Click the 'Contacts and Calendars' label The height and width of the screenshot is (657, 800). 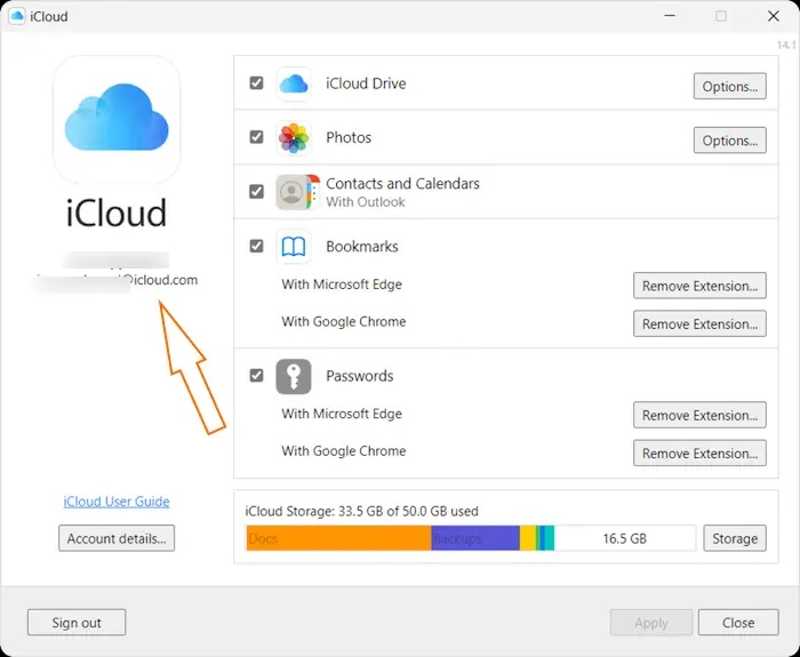coord(403,184)
